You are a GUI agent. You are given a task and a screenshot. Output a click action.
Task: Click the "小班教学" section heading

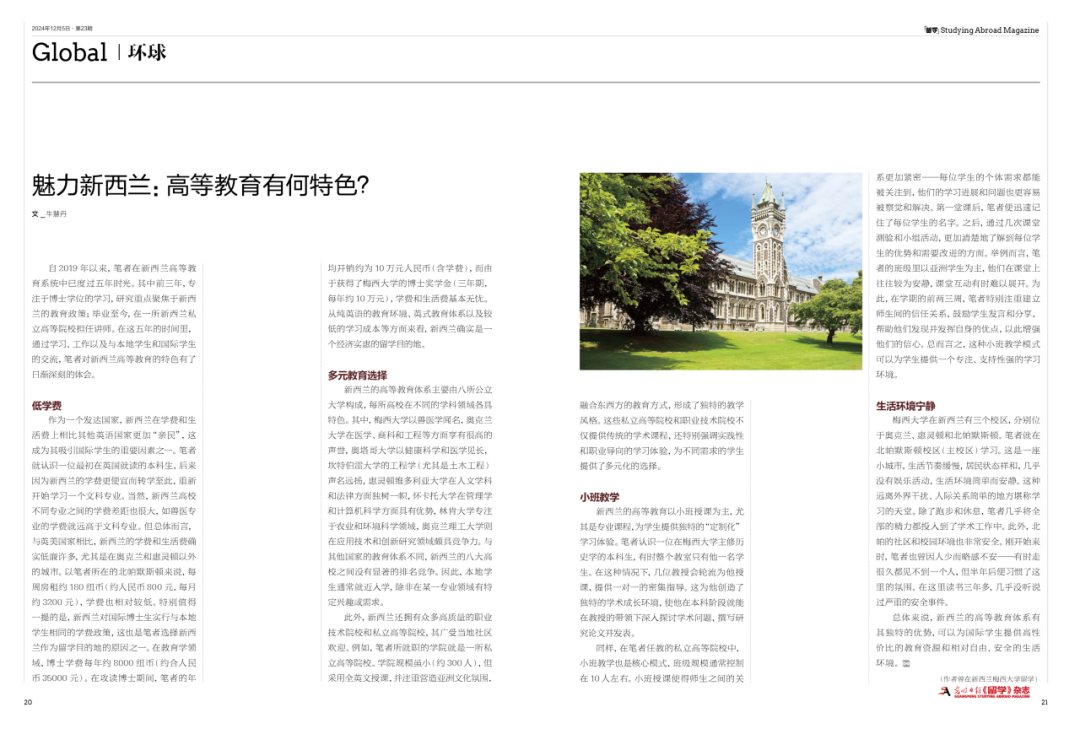coord(599,496)
